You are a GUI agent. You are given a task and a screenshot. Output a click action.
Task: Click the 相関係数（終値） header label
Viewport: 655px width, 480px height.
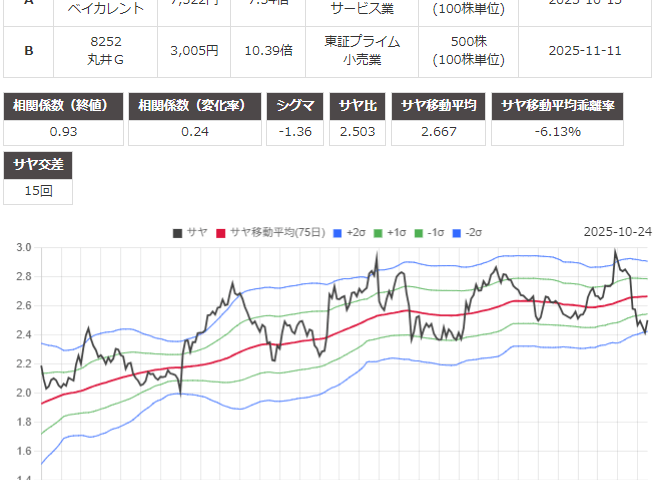click(x=65, y=106)
